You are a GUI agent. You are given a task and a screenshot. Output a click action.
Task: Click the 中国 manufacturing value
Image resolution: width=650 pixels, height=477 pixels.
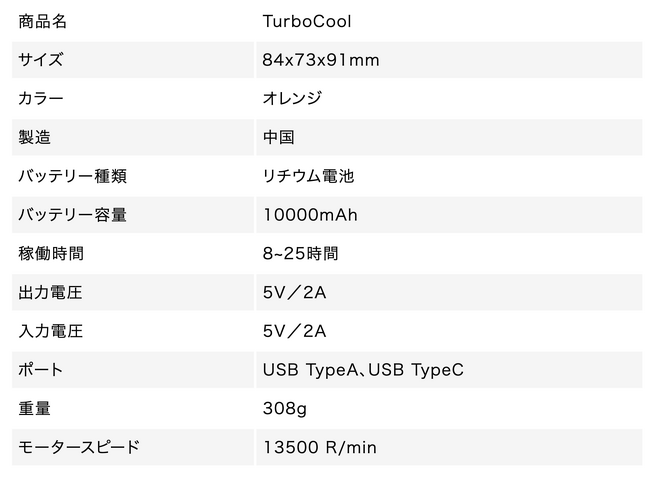[278, 137]
